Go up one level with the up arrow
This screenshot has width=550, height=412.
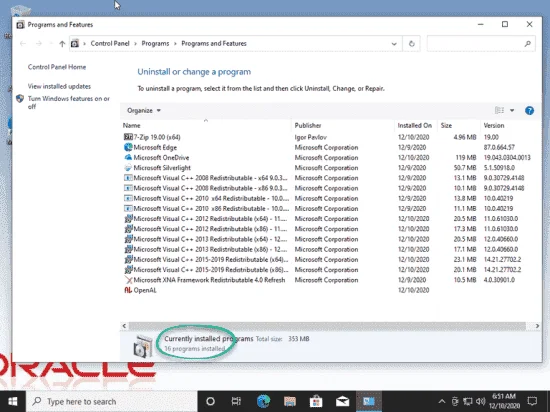[62, 43]
